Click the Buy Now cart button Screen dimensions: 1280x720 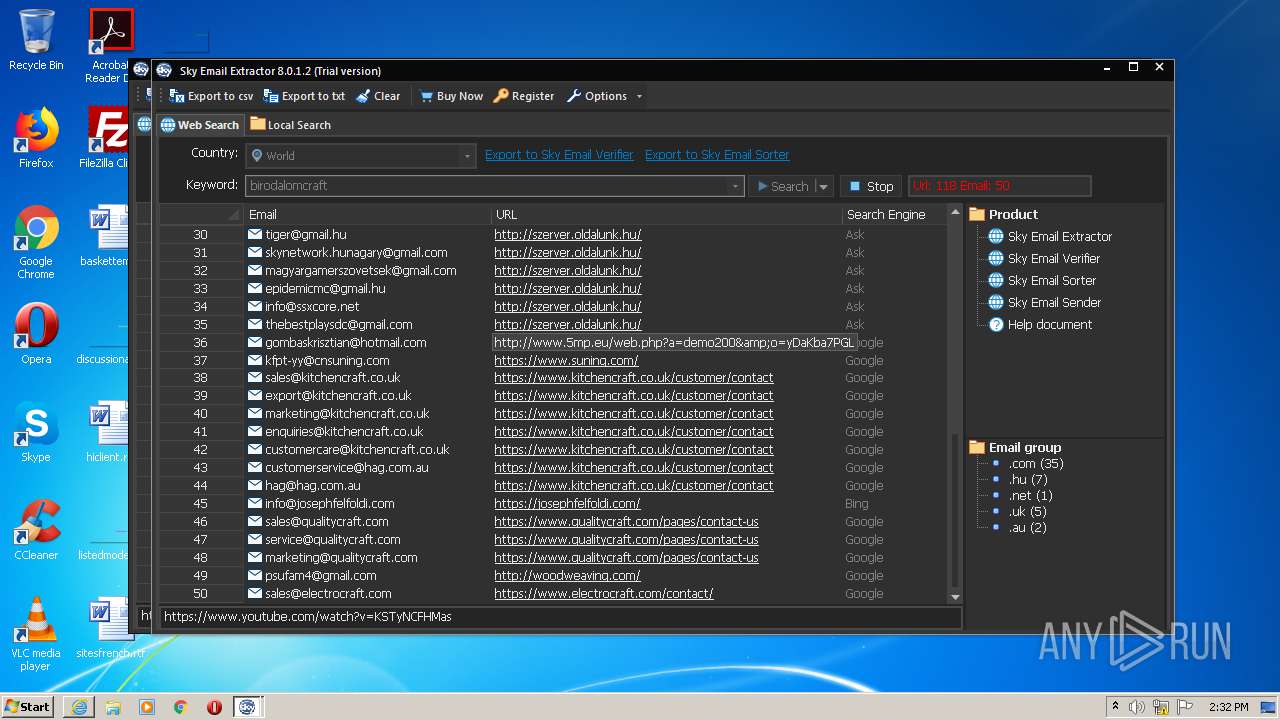[451, 96]
